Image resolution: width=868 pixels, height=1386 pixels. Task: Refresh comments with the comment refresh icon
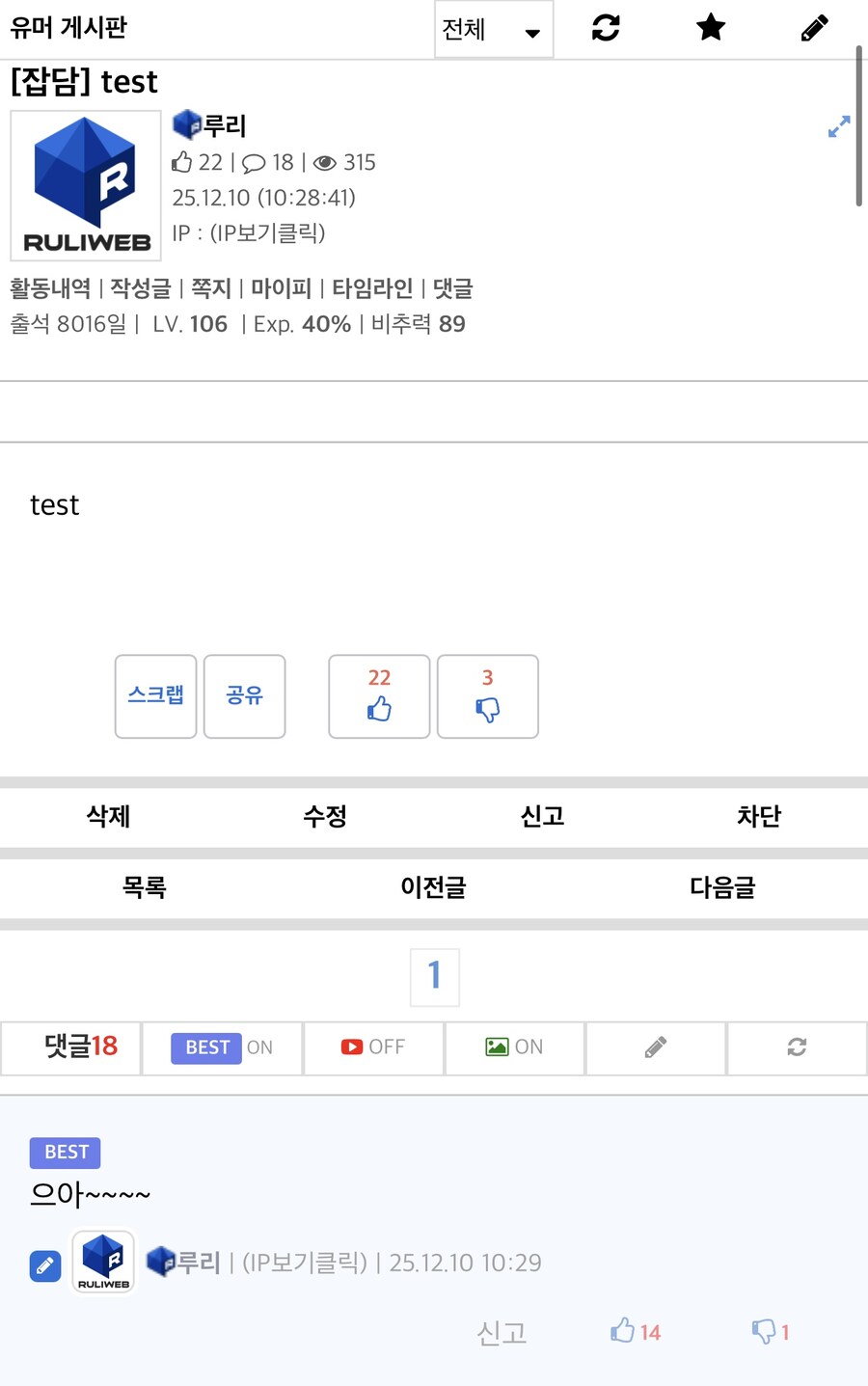[796, 1047]
